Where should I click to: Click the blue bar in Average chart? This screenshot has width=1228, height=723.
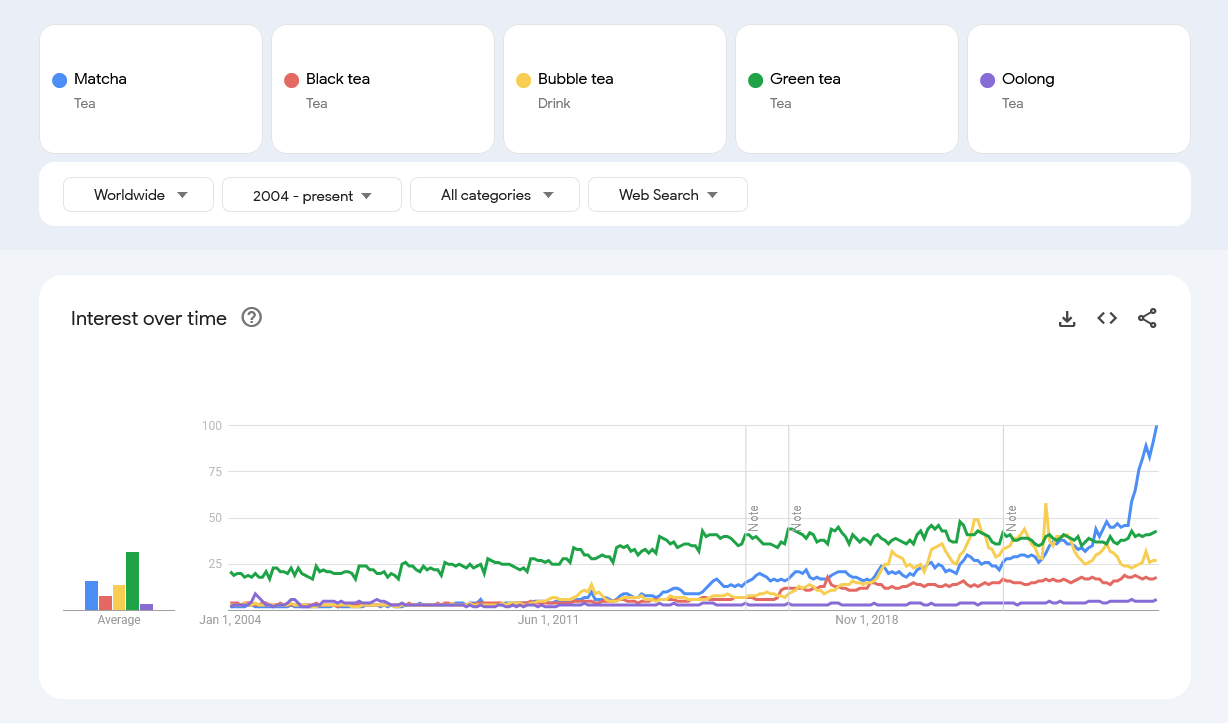(x=91, y=595)
